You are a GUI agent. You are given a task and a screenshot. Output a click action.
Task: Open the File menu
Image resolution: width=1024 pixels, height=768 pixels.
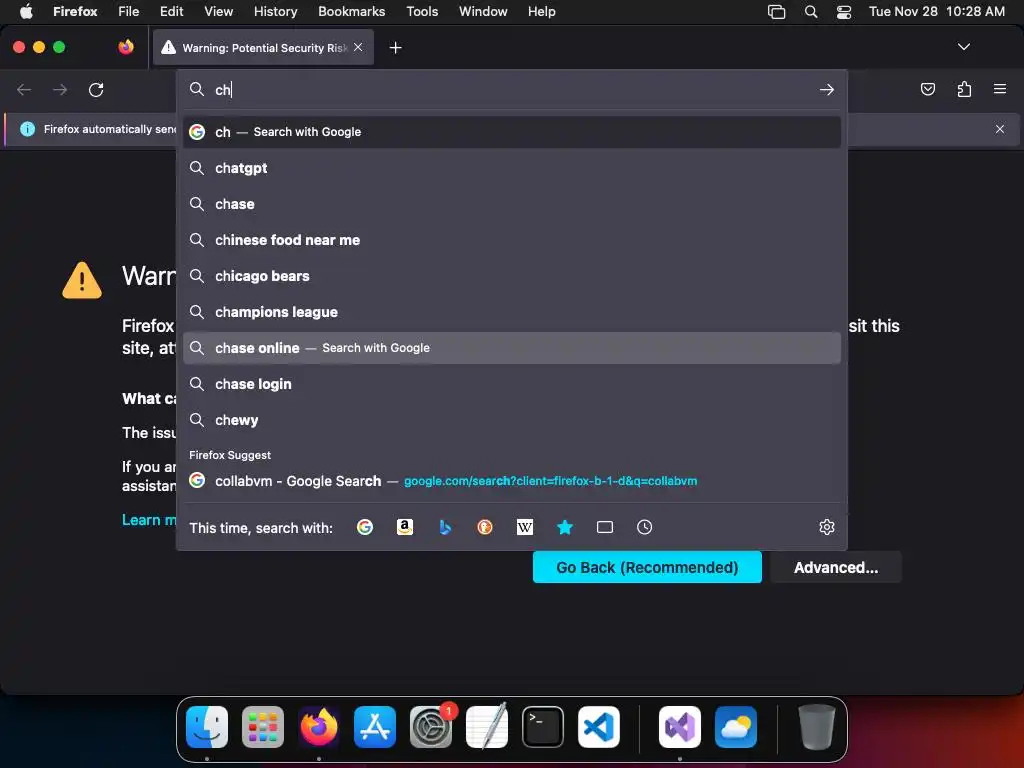[129, 11]
